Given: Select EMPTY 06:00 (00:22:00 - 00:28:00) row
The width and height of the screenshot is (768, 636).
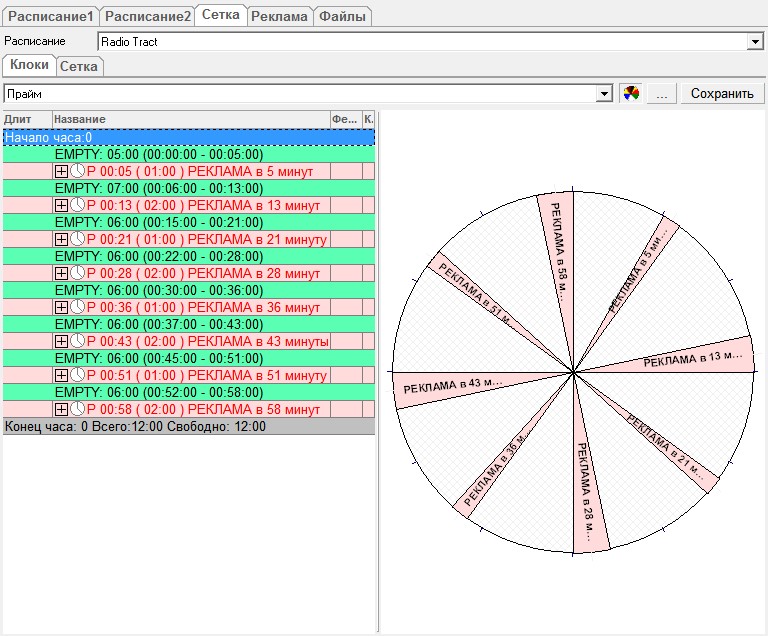Looking at the screenshot, I should pos(189,256).
